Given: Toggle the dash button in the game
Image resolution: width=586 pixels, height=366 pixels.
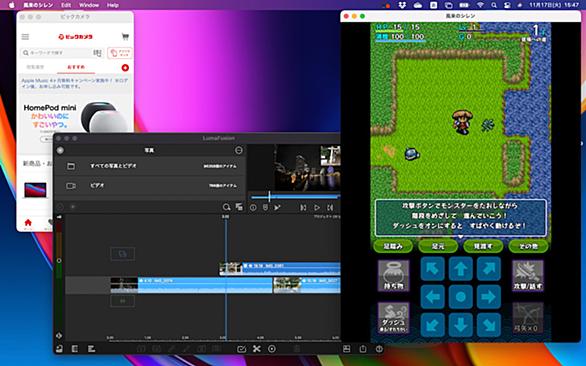Looking at the screenshot, I should pyautogui.click(x=393, y=318).
